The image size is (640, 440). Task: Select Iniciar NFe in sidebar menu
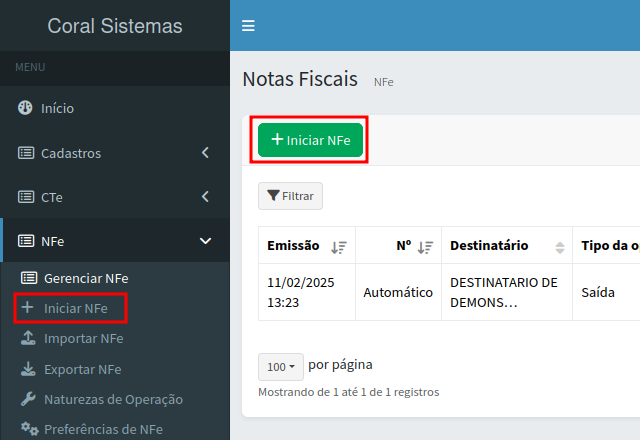75,308
